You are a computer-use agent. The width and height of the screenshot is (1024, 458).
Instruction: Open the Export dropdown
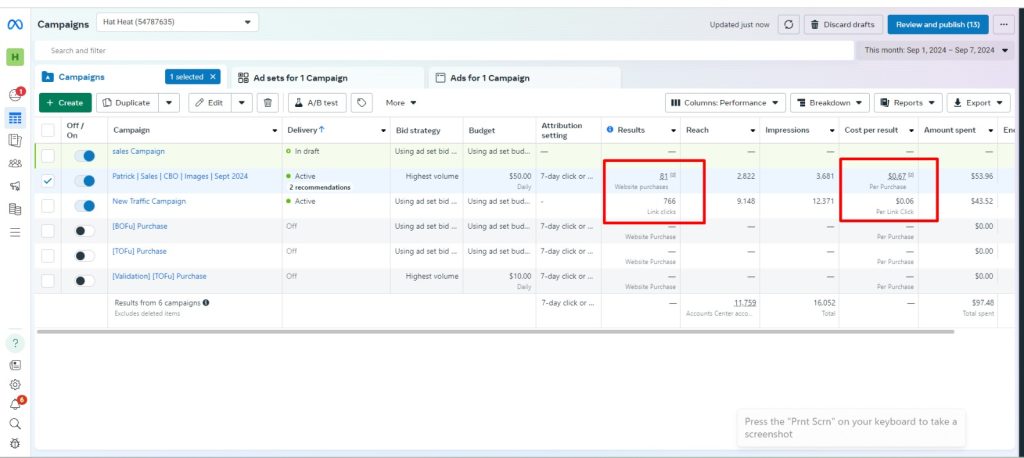978,103
